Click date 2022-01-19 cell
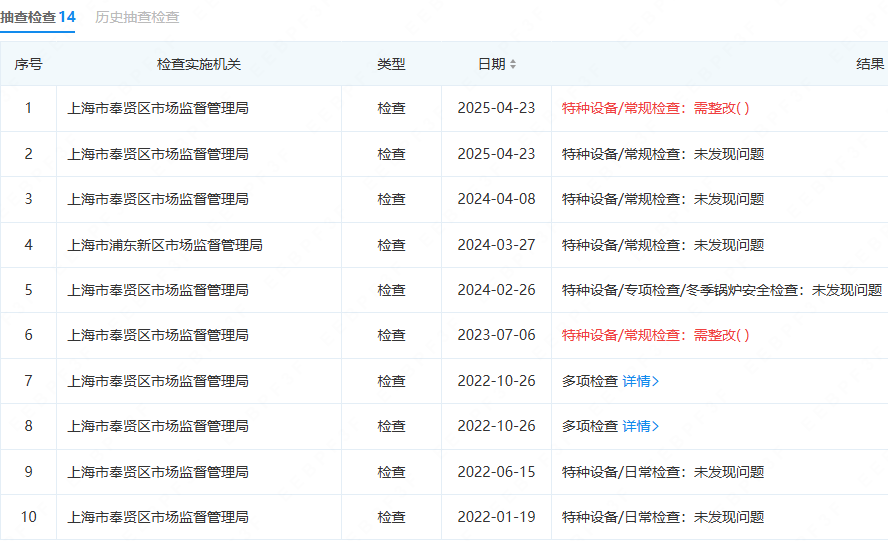 tap(496, 517)
